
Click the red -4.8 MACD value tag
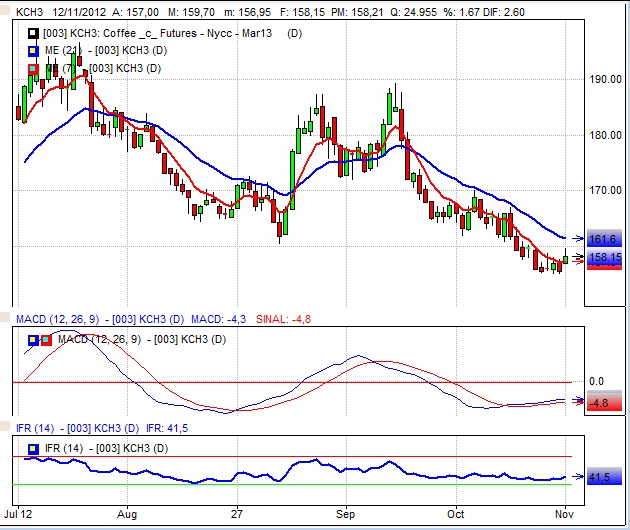tap(600, 403)
